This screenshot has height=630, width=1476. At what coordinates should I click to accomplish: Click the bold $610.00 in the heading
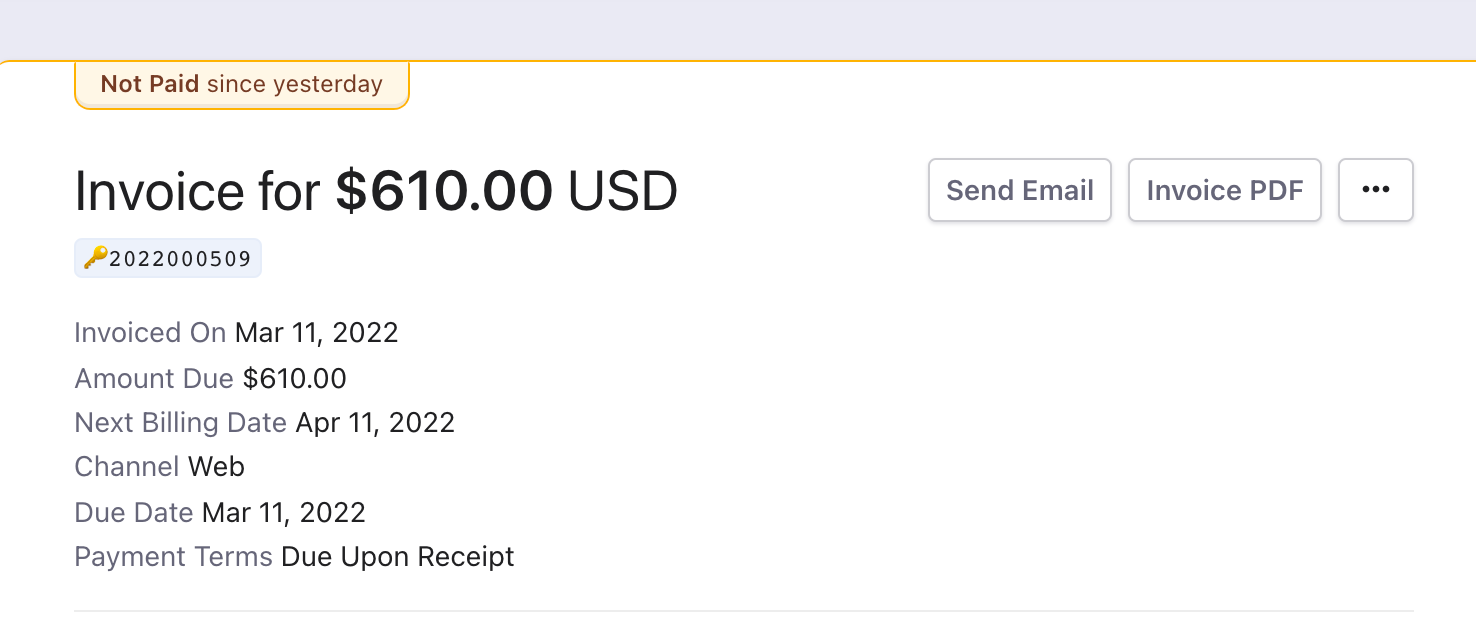443,191
